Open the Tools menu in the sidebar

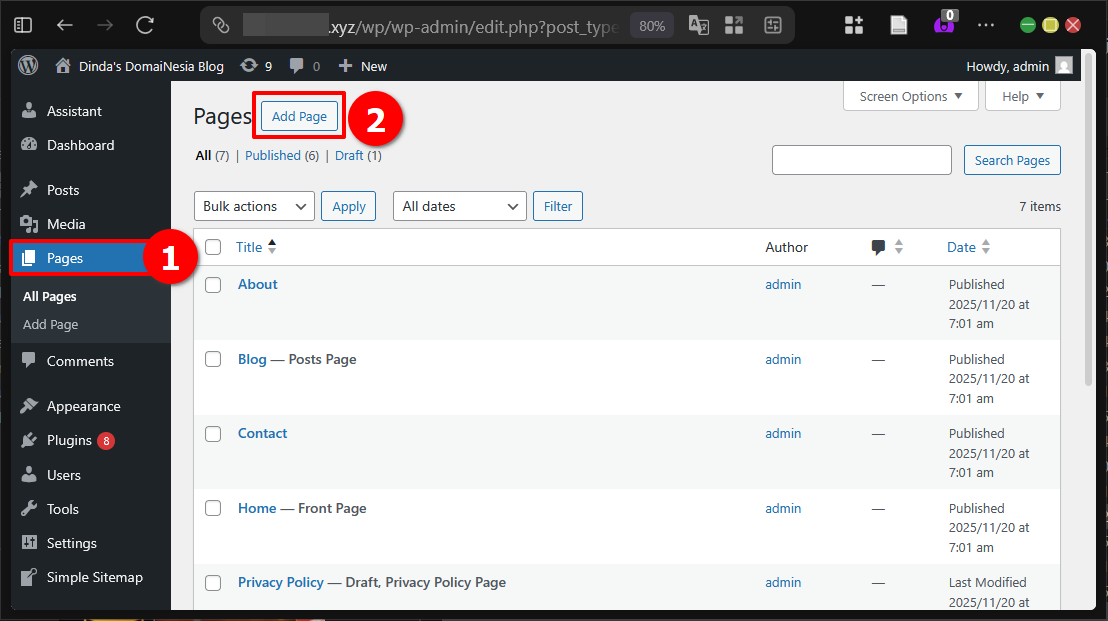[60, 508]
